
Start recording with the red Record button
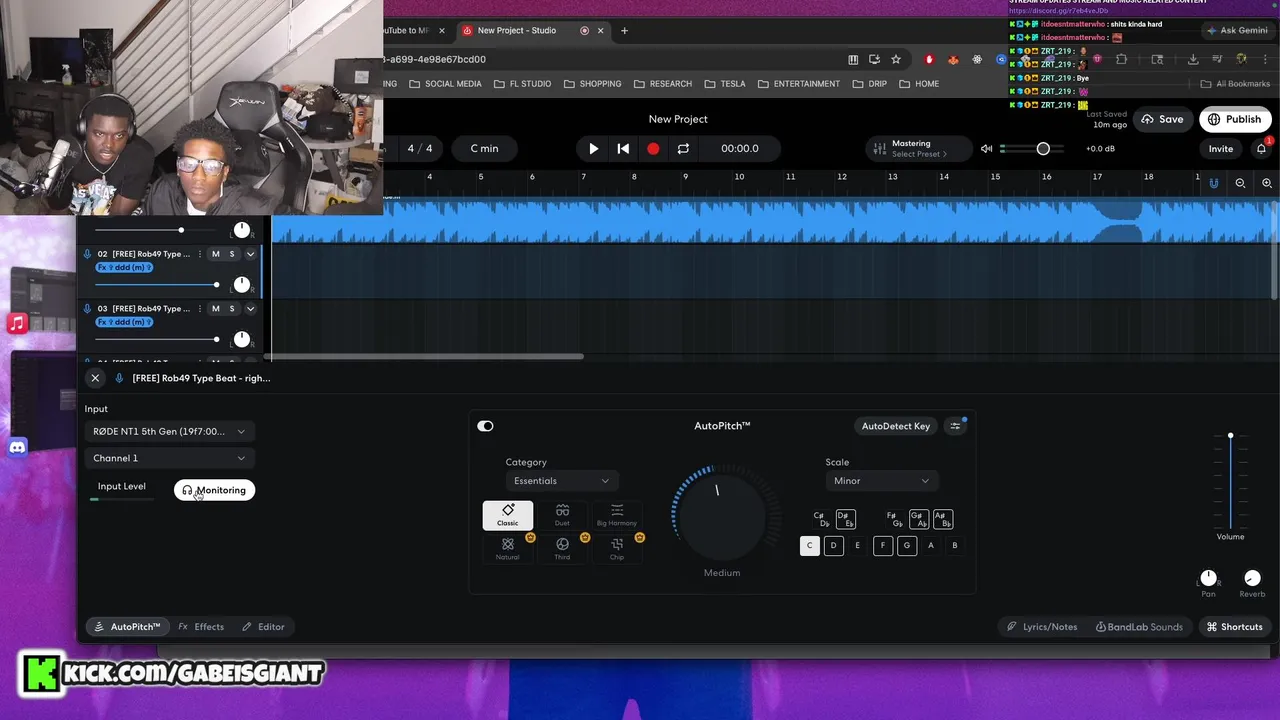pos(653,148)
